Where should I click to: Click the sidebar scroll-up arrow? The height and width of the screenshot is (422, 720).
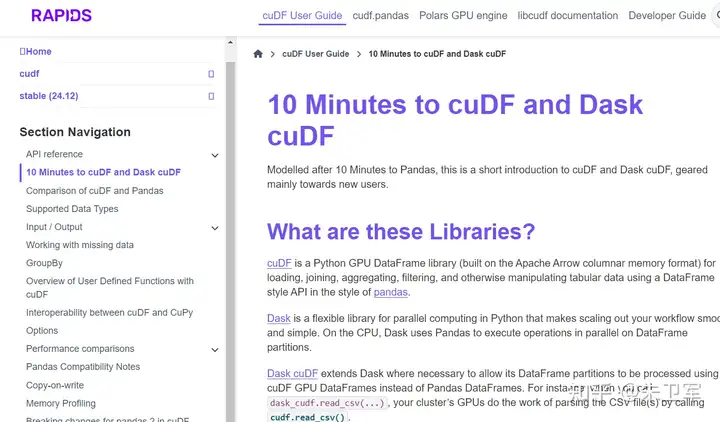230,43
